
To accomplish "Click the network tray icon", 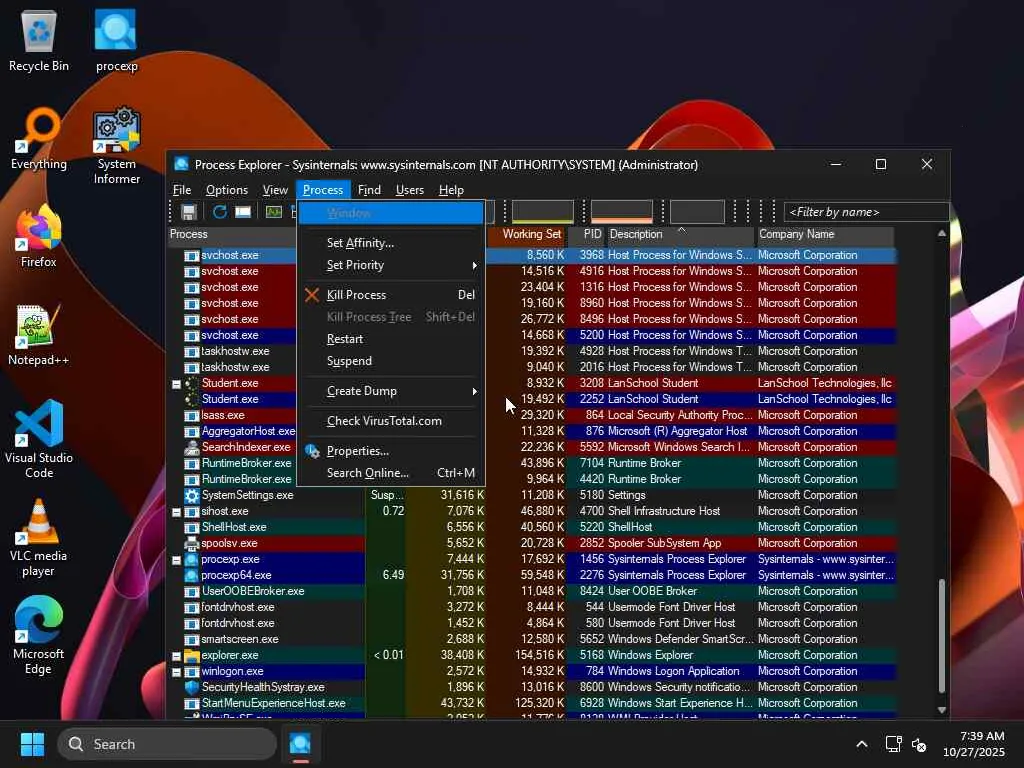I will 893,744.
